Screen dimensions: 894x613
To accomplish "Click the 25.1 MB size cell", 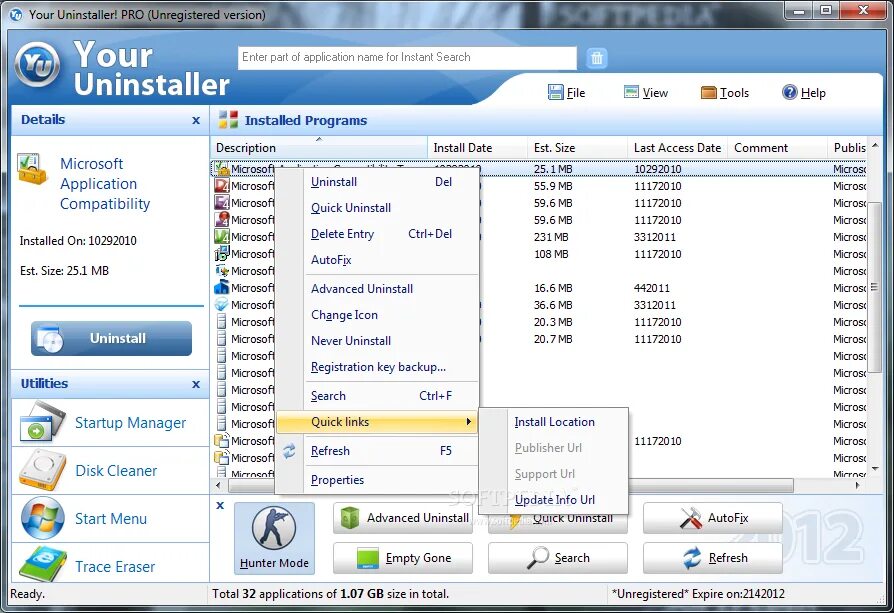I will pyautogui.click(x=553, y=169).
